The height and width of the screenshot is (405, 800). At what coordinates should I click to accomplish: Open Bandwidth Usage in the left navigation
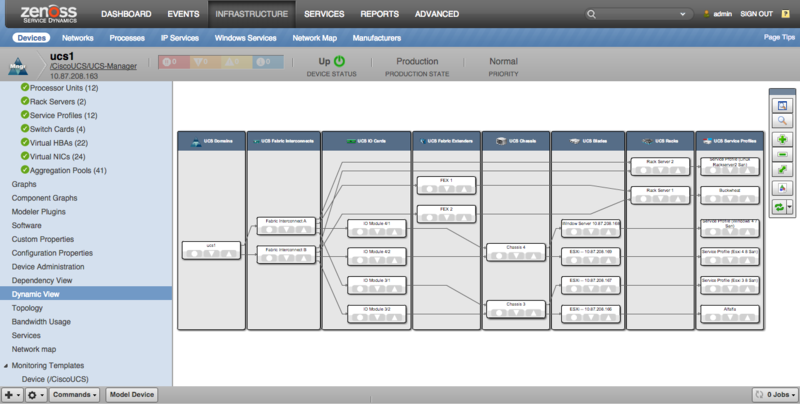tap(41, 322)
